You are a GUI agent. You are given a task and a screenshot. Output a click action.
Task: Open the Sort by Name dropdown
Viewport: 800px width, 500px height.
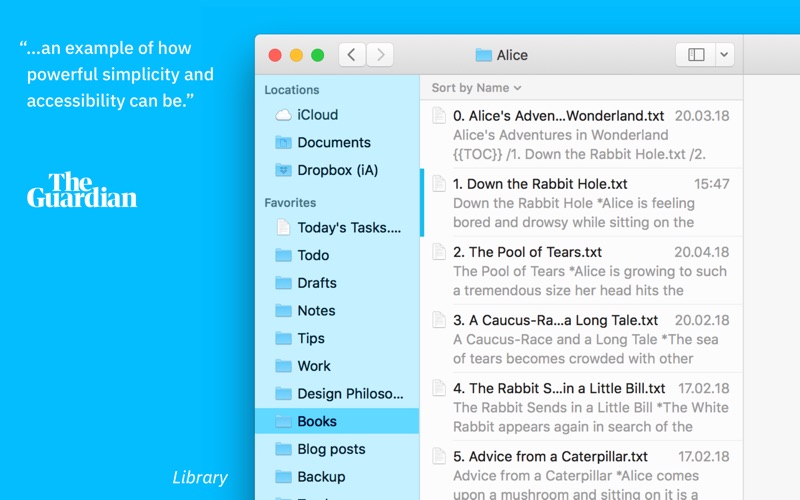point(476,88)
